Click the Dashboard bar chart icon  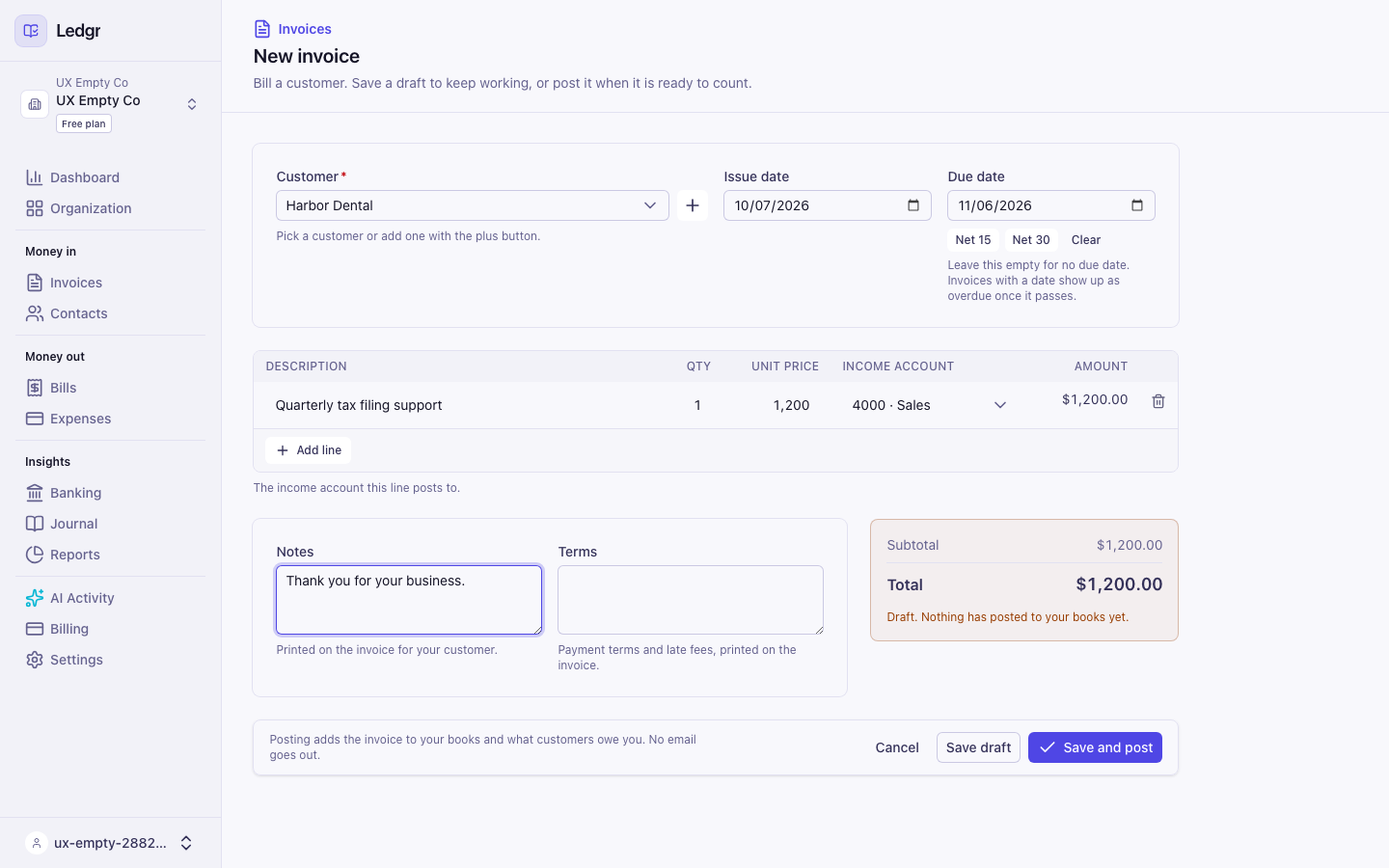(35, 177)
